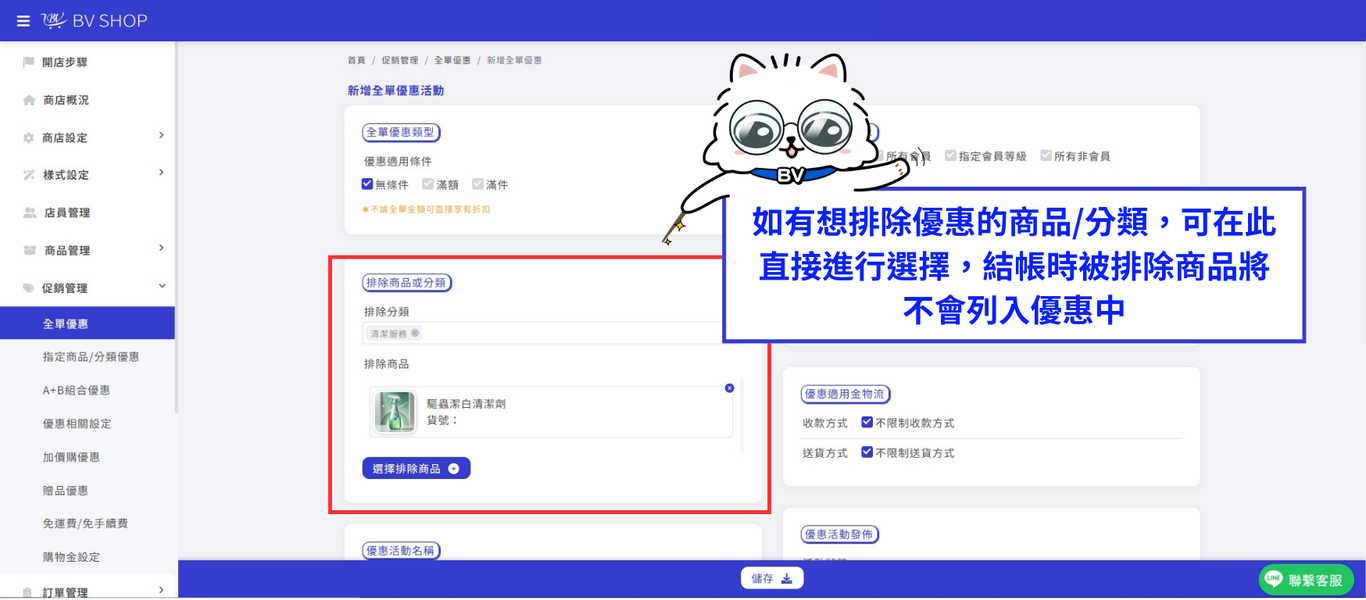Go to 贈品優惠 in the sidebar
The width and height of the screenshot is (1366, 600).
(65, 491)
